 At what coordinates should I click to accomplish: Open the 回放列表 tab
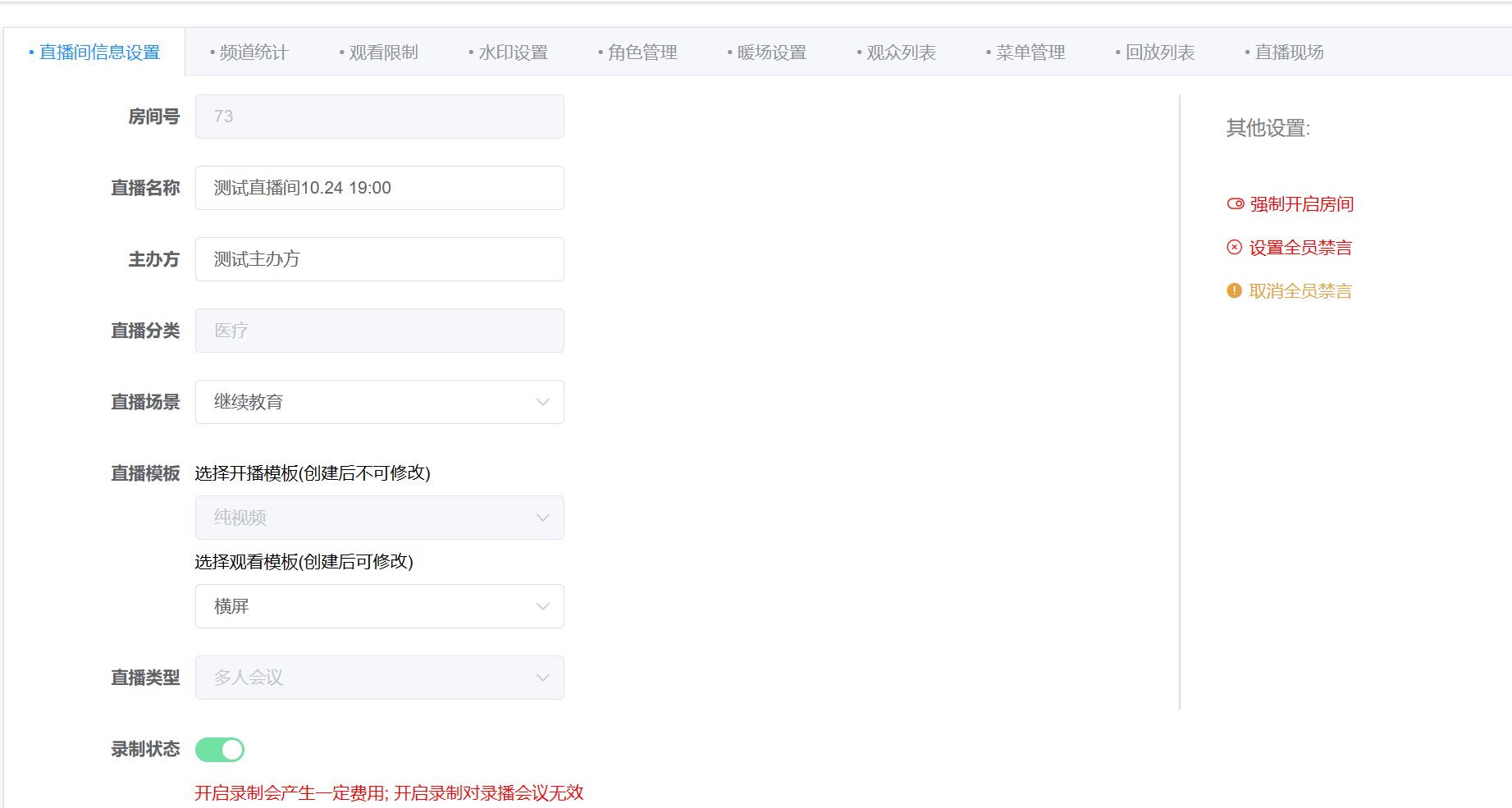[1155, 52]
